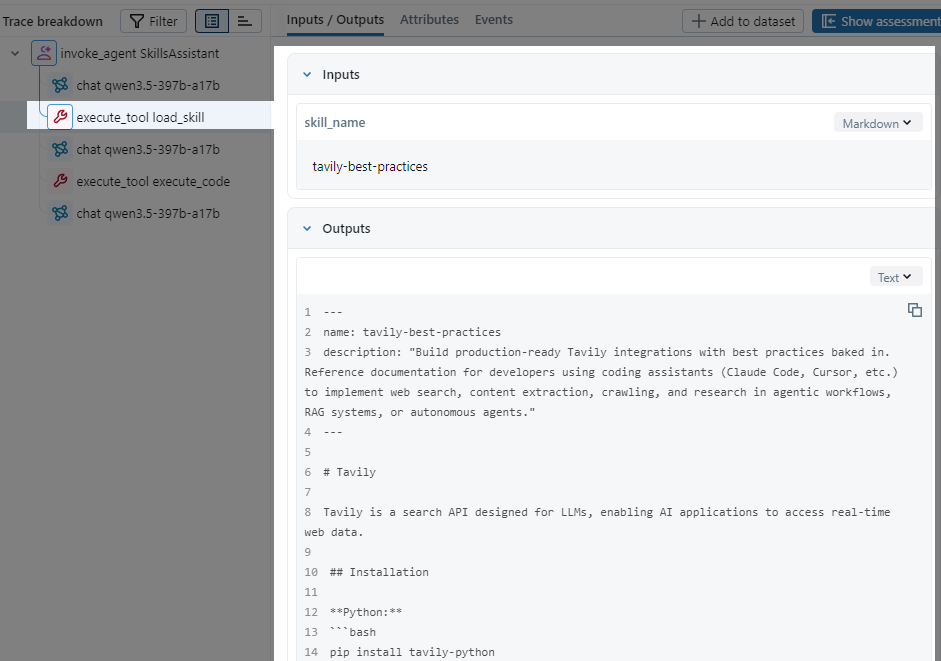Screen dimensions: 941x661
Task: Collapse the Outputs section
Action: pos(306,228)
